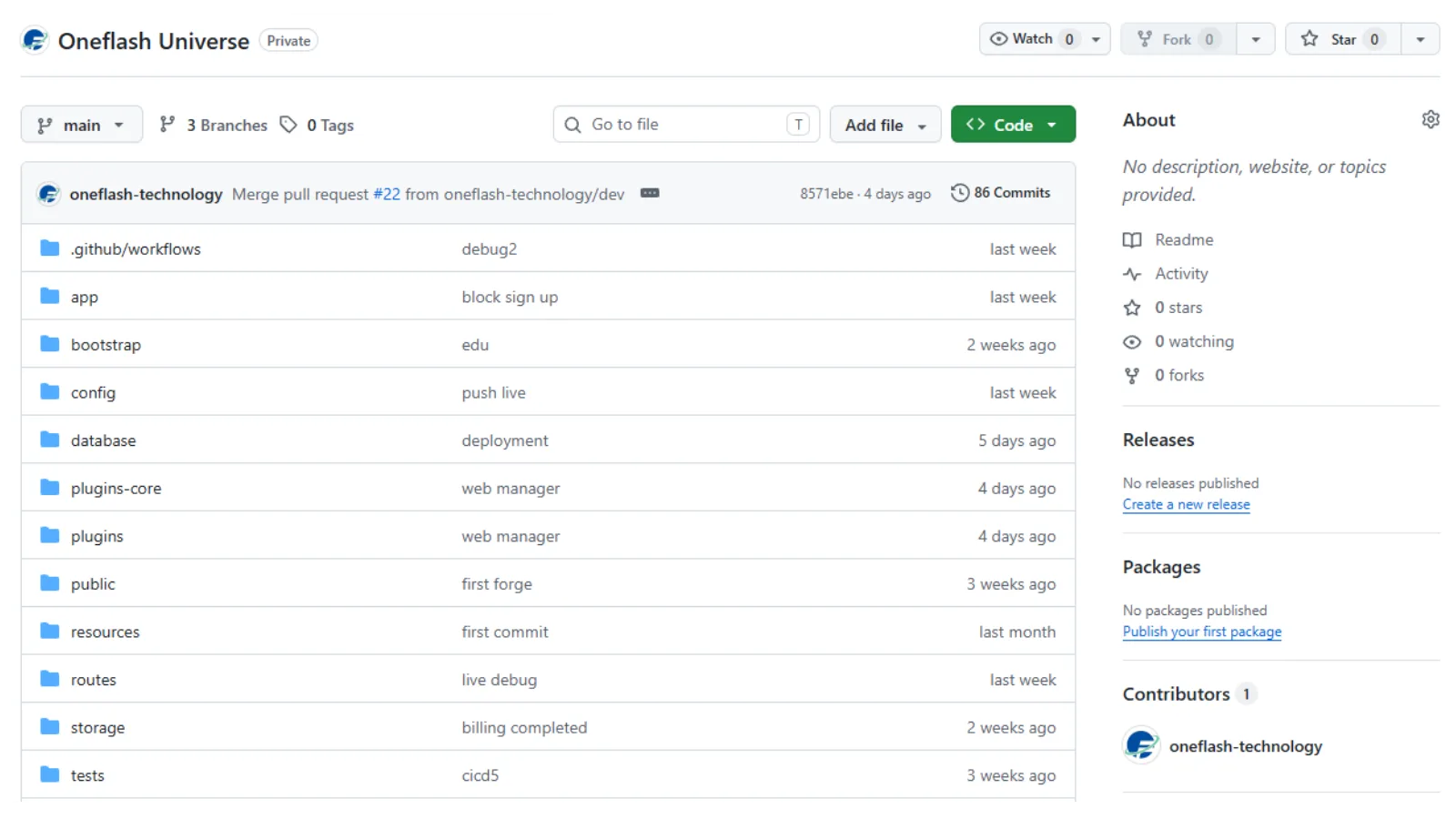Click Publish your first package link
Viewport: 1456px width, 819px height.
(x=1201, y=632)
